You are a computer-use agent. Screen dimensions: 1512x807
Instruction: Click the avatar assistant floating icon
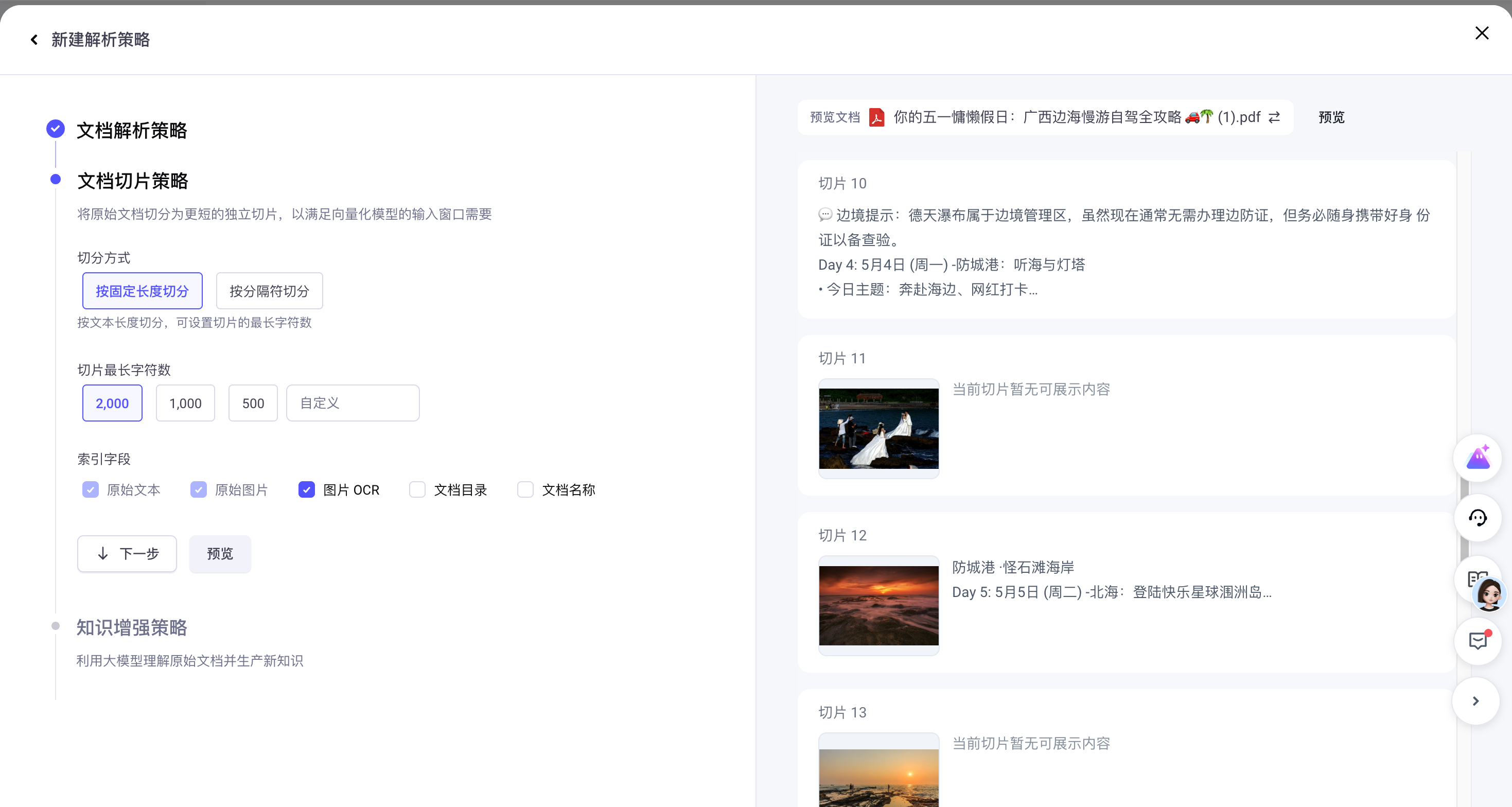[1488, 594]
